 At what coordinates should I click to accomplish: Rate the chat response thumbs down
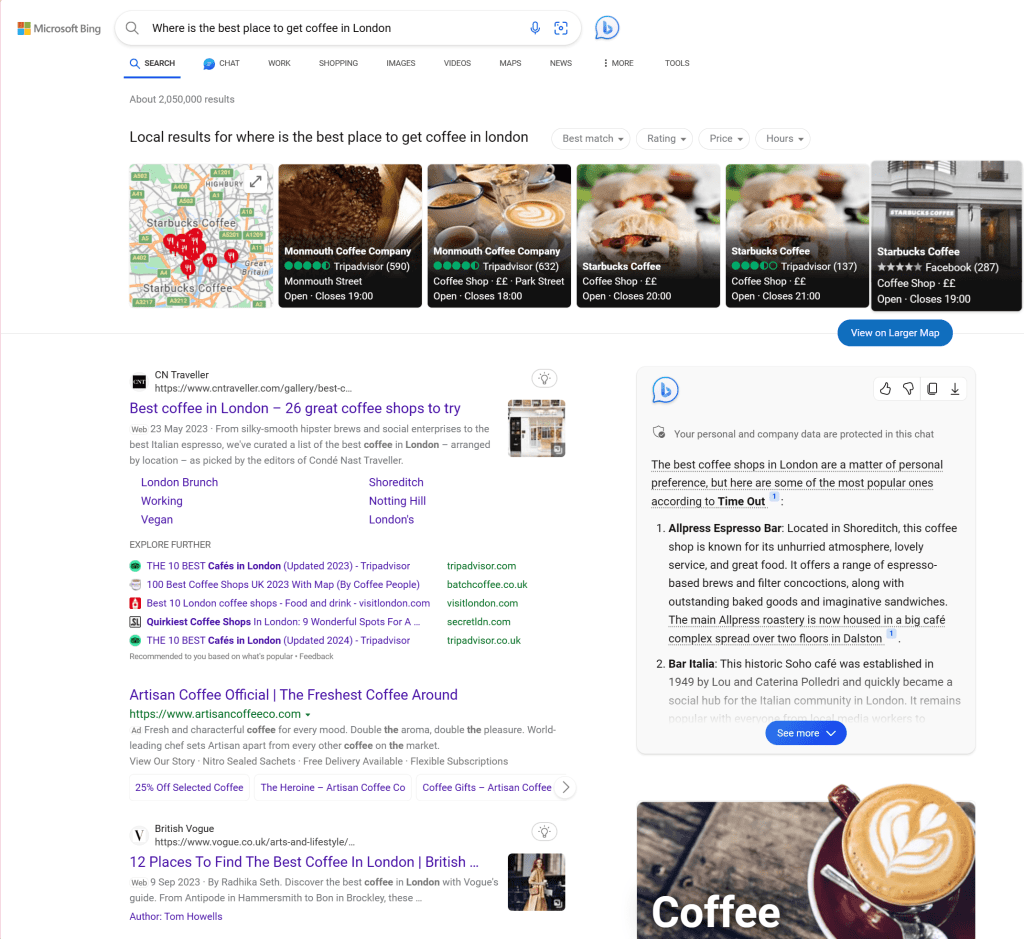click(x=908, y=388)
